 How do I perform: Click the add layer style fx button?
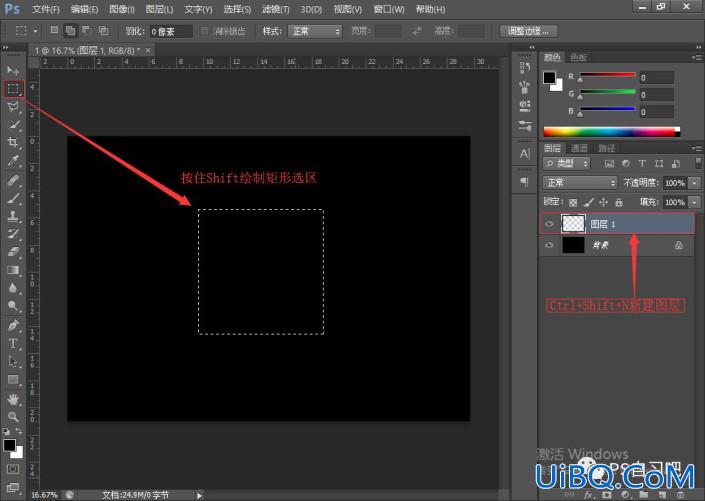coord(589,495)
